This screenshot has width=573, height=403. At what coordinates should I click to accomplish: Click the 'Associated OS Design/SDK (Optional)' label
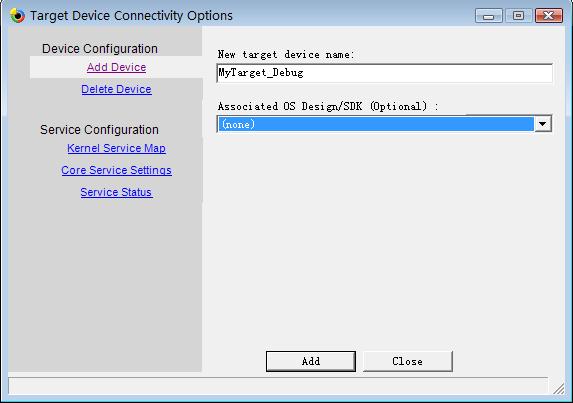(328, 106)
